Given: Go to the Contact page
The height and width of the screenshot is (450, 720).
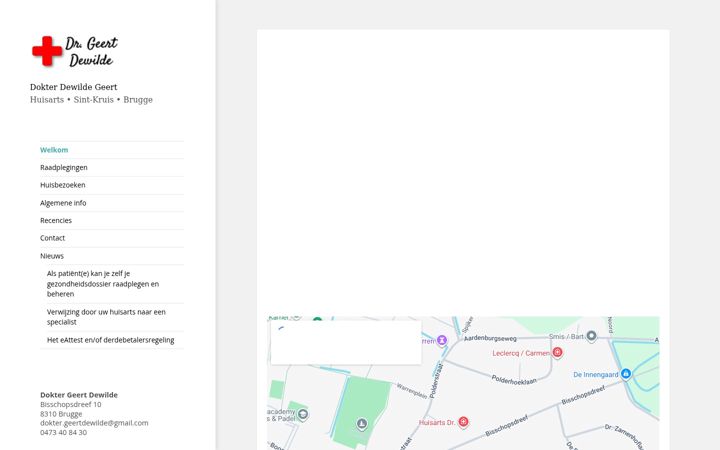Looking at the screenshot, I should point(52,238).
